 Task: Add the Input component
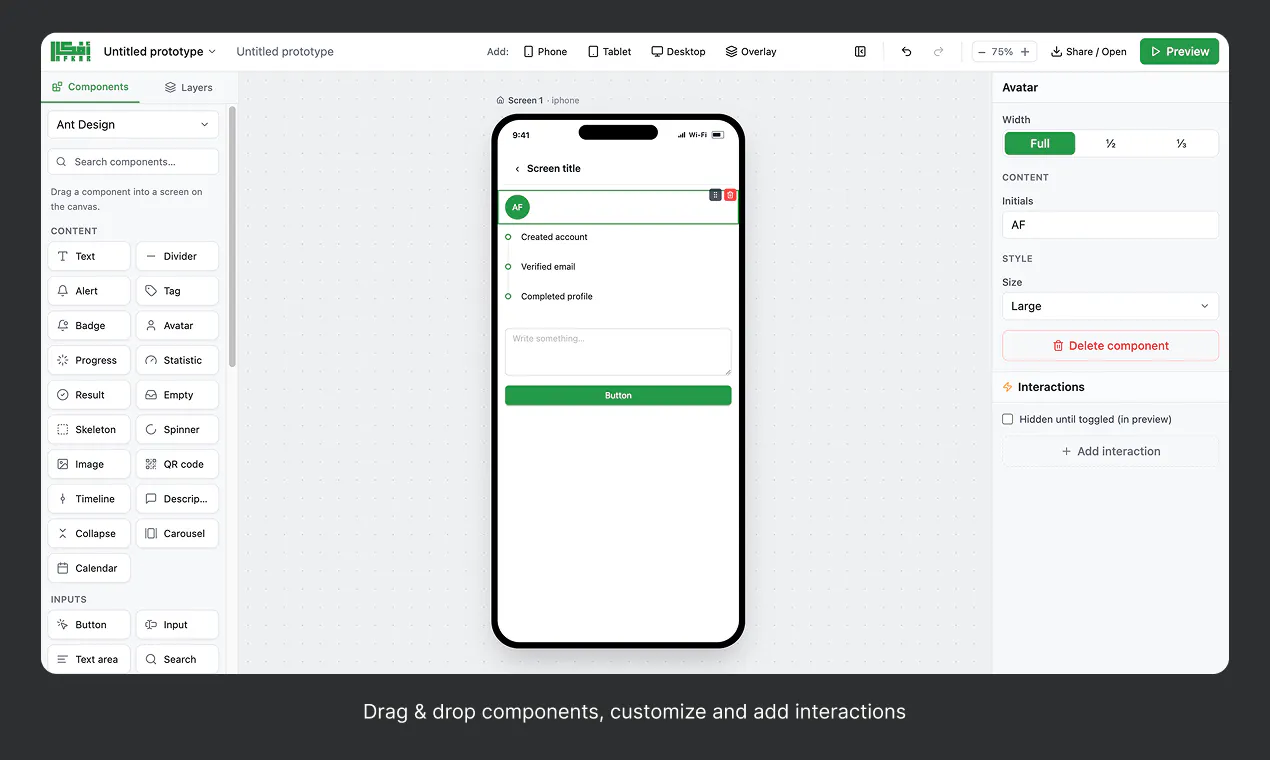[177, 625]
